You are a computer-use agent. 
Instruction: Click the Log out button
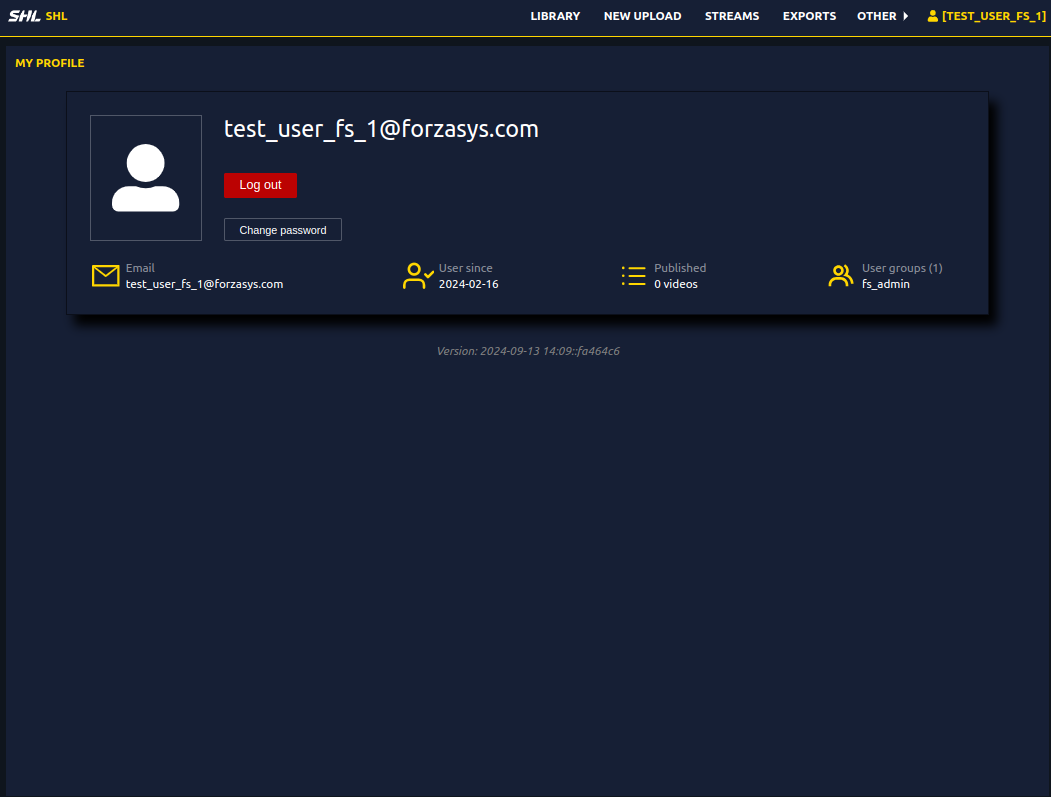click(x=260, y=185)
